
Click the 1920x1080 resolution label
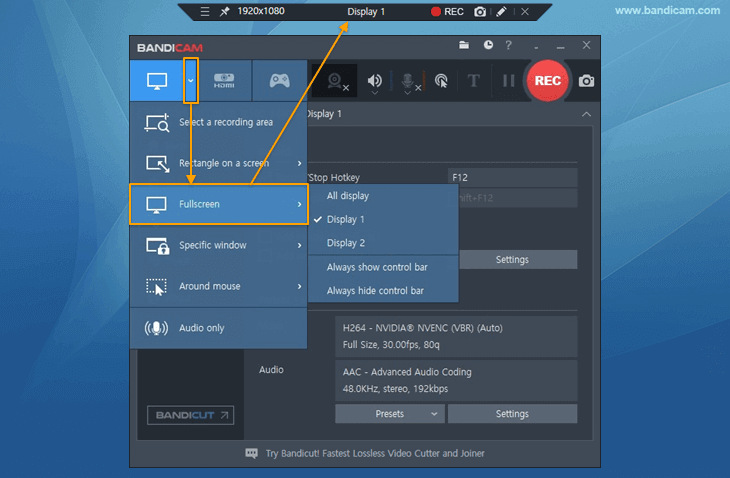pos(261,11)
